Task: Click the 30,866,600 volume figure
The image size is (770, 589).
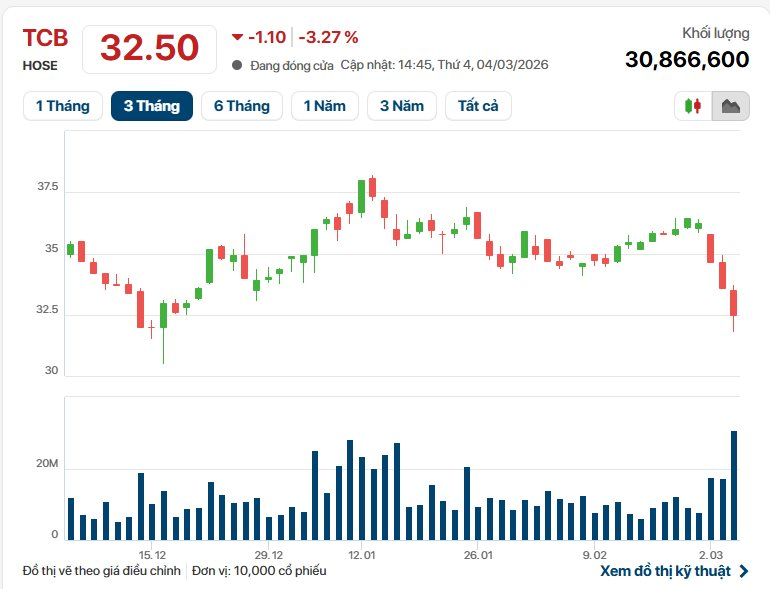Action: point(687,60)
